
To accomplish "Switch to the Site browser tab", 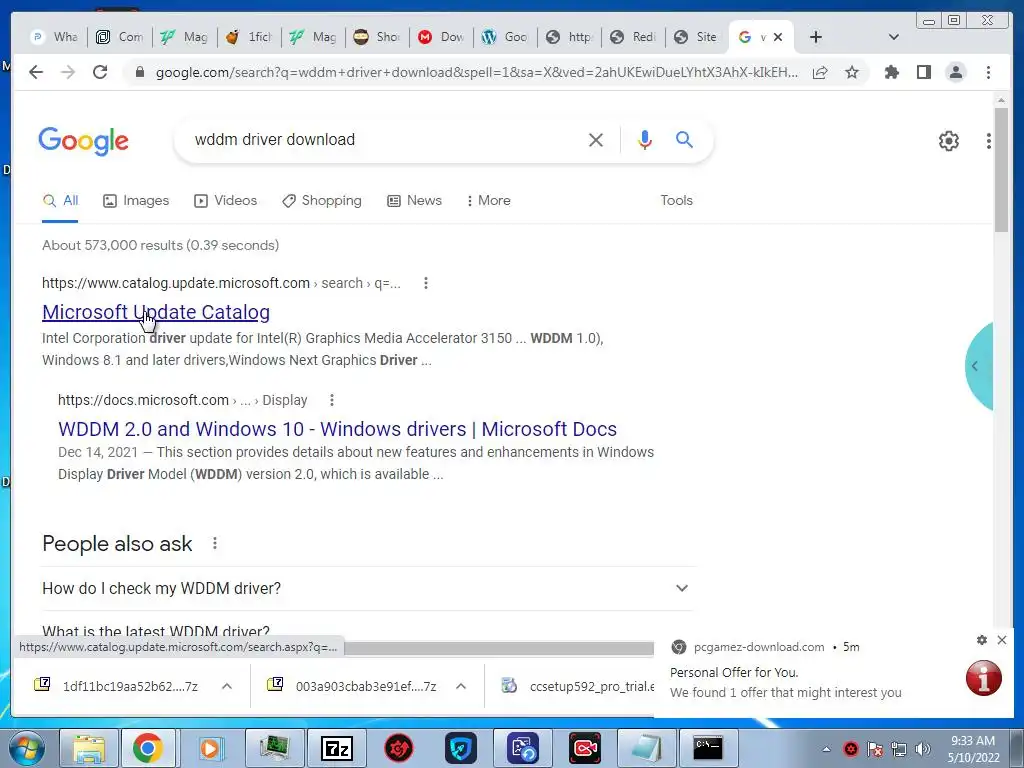I will coord(696,37).
